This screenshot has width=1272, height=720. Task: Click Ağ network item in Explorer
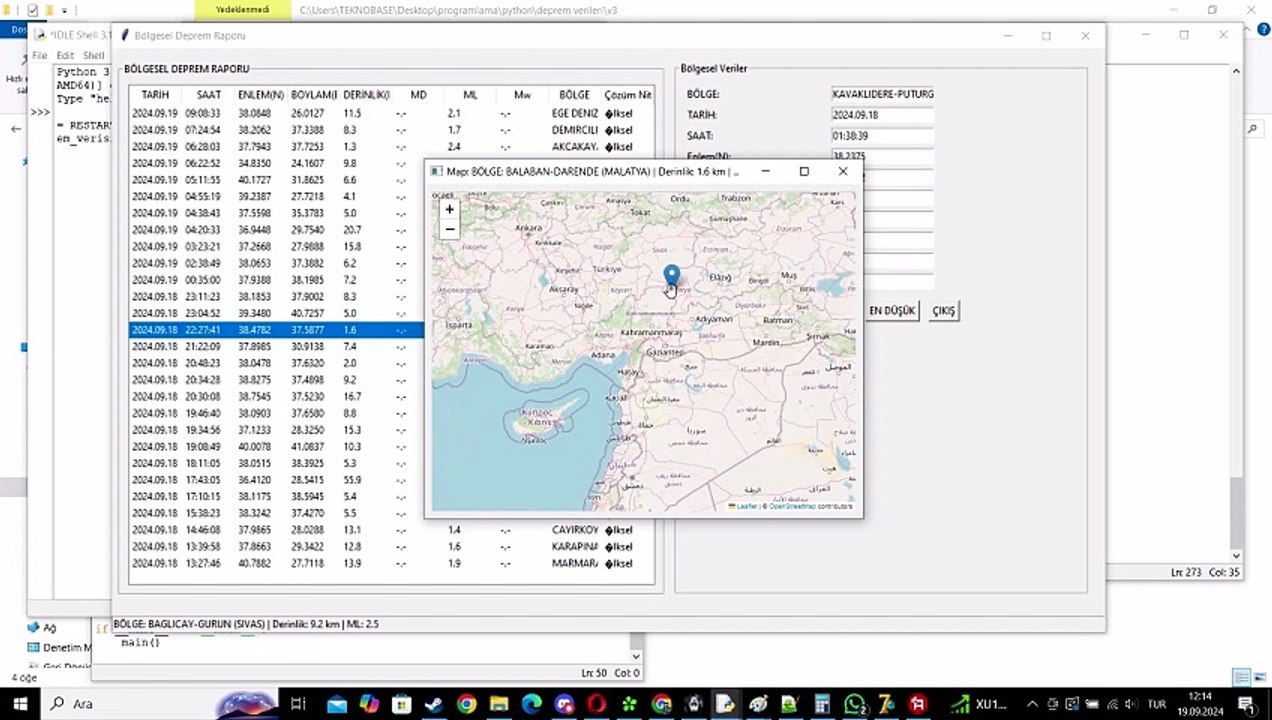click(x=42, y=628)
